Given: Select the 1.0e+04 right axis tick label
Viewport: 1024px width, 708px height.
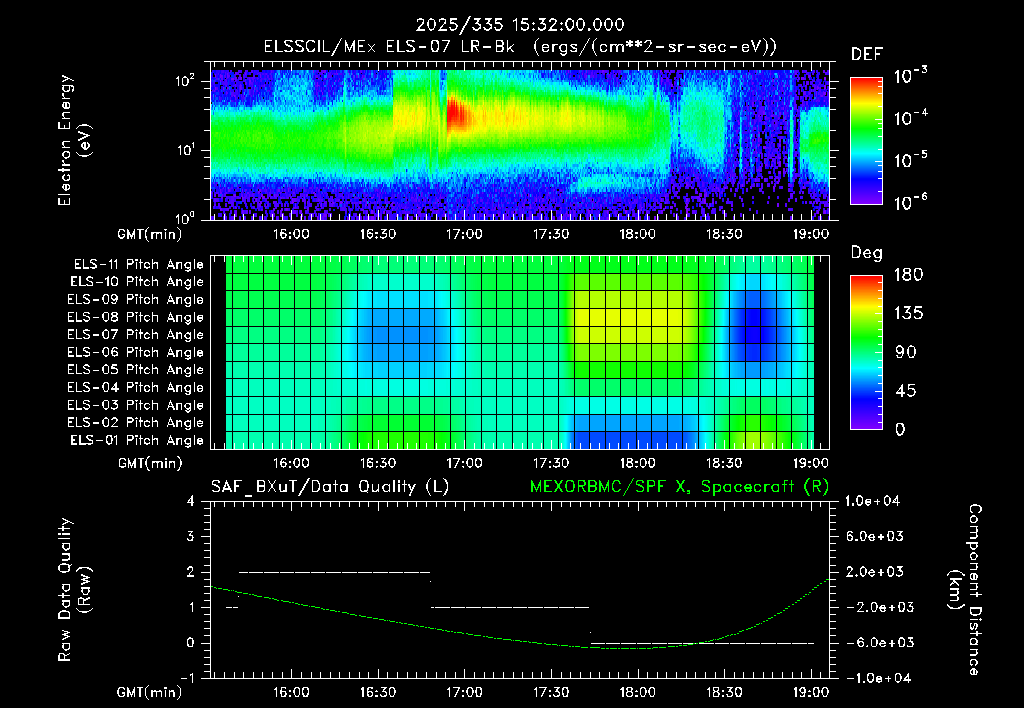Looking at the screenshot, I should (872, 501).
